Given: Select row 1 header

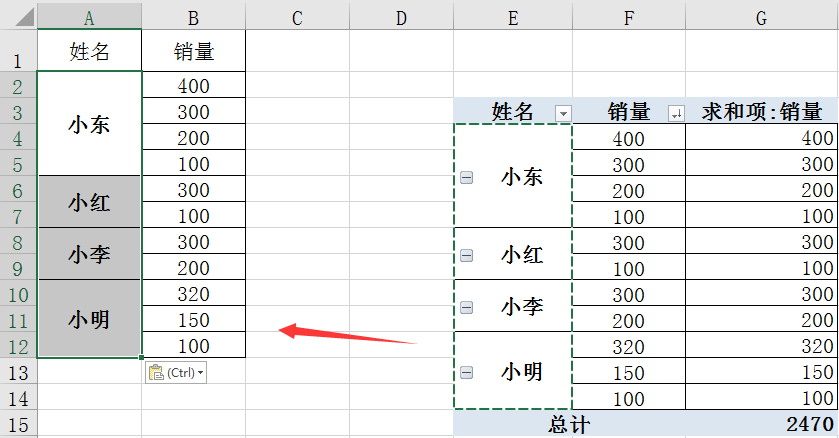Looking at the screenshot, I should tap(18, 51).
